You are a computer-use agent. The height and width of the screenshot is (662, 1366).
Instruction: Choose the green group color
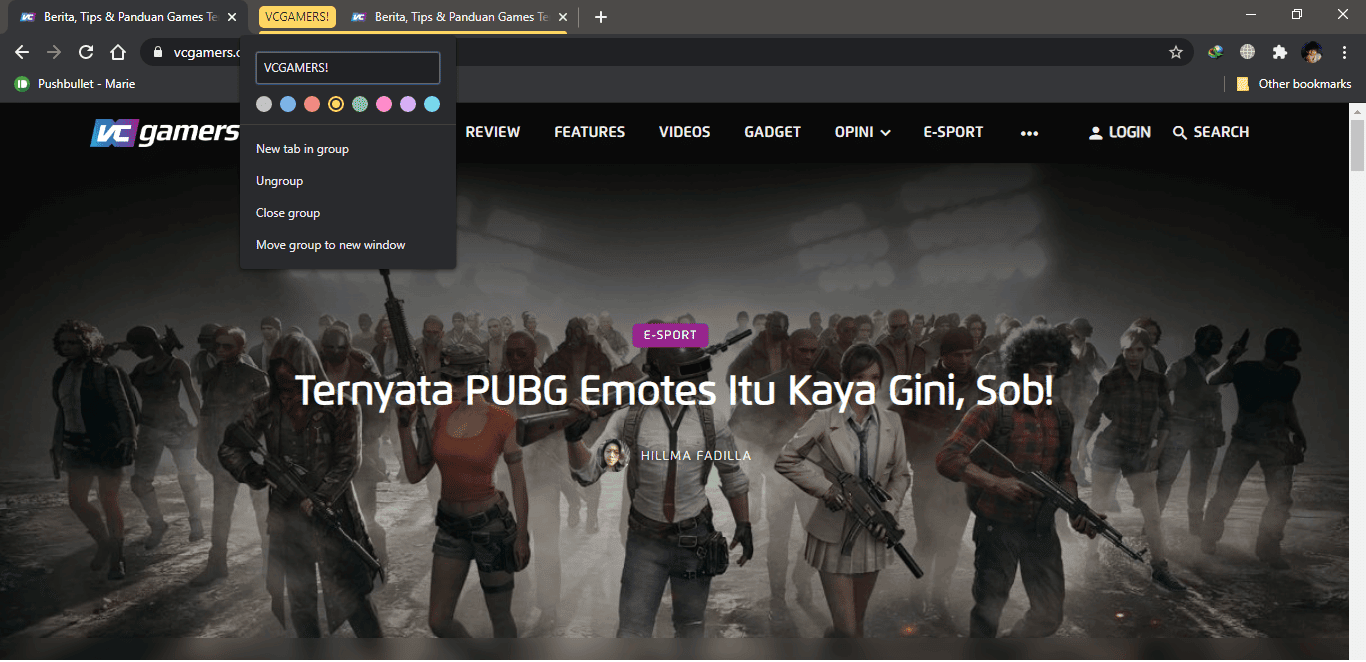point(360,104)
